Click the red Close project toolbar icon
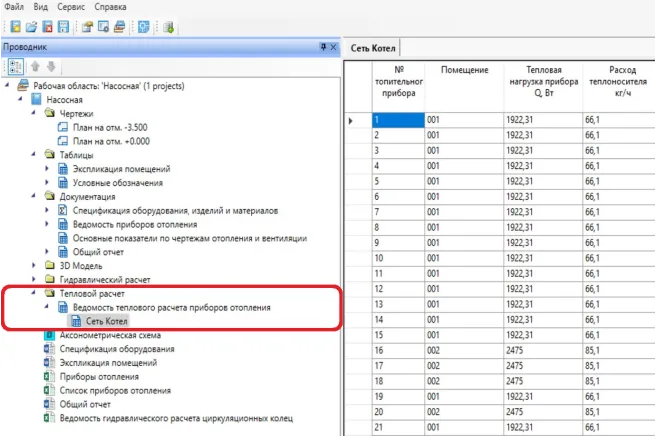656x436 pixels. coord(47,25)
